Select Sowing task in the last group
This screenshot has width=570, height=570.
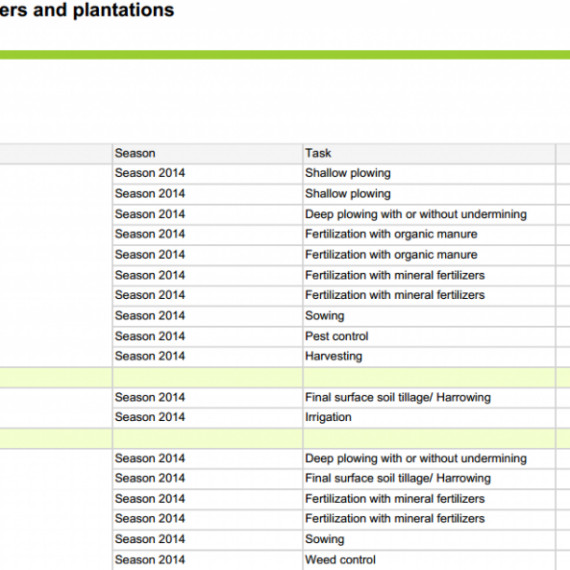(429, 539)
